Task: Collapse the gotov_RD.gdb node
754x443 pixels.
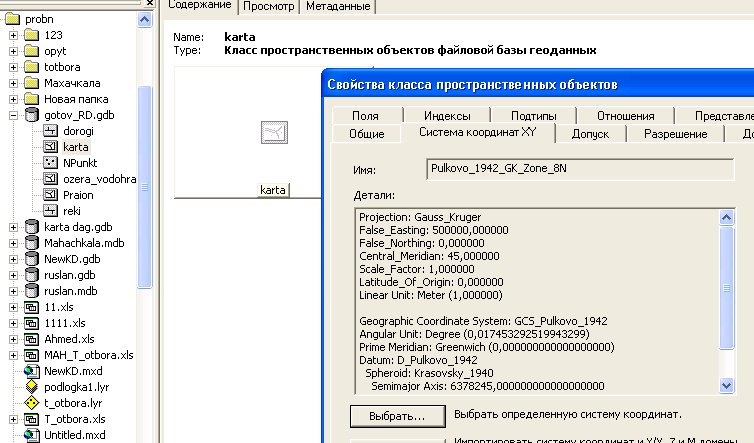Action: (13, 115)
